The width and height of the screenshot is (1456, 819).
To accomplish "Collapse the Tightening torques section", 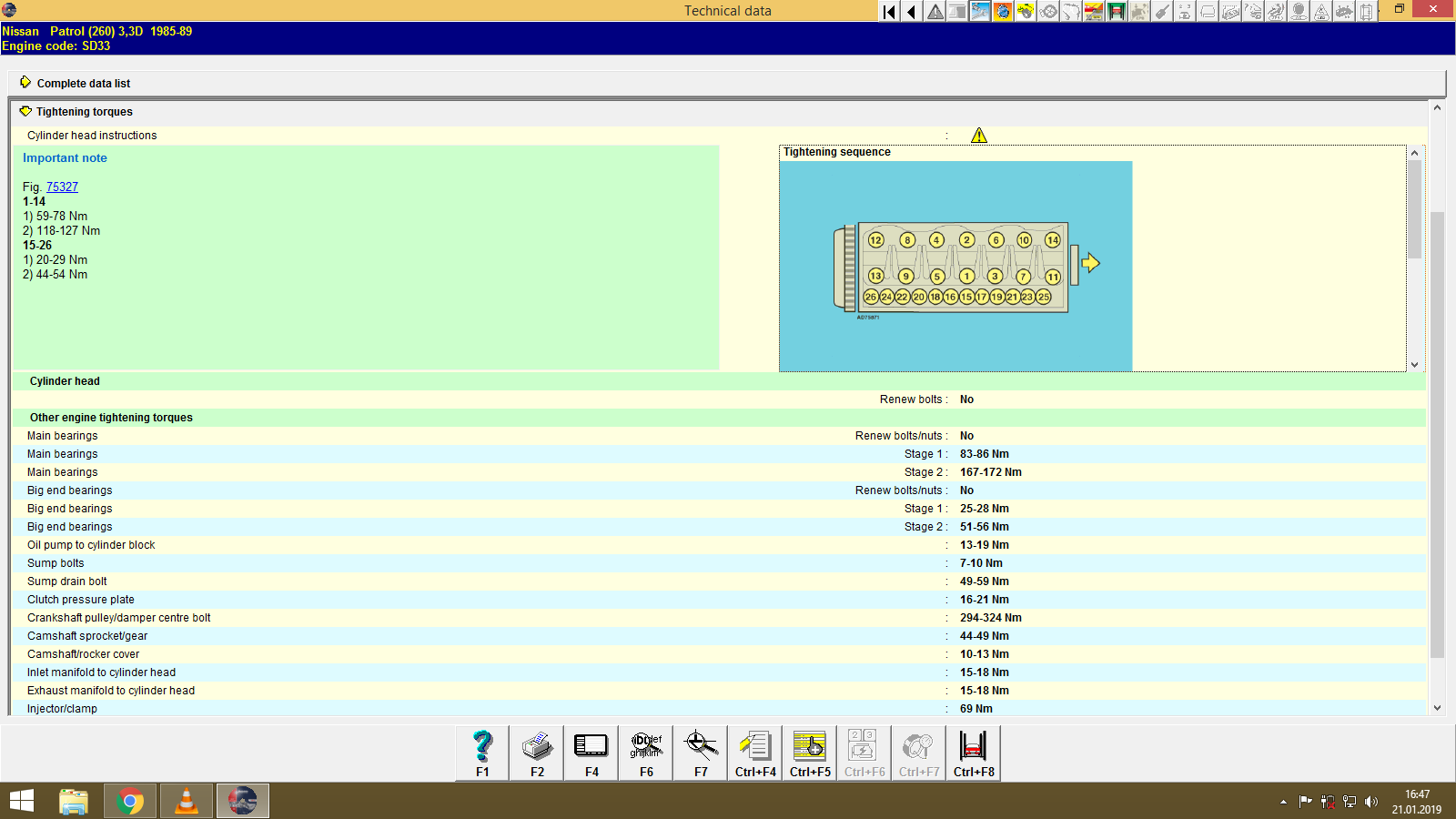I will pyautogui.click(x=24, y=111).
